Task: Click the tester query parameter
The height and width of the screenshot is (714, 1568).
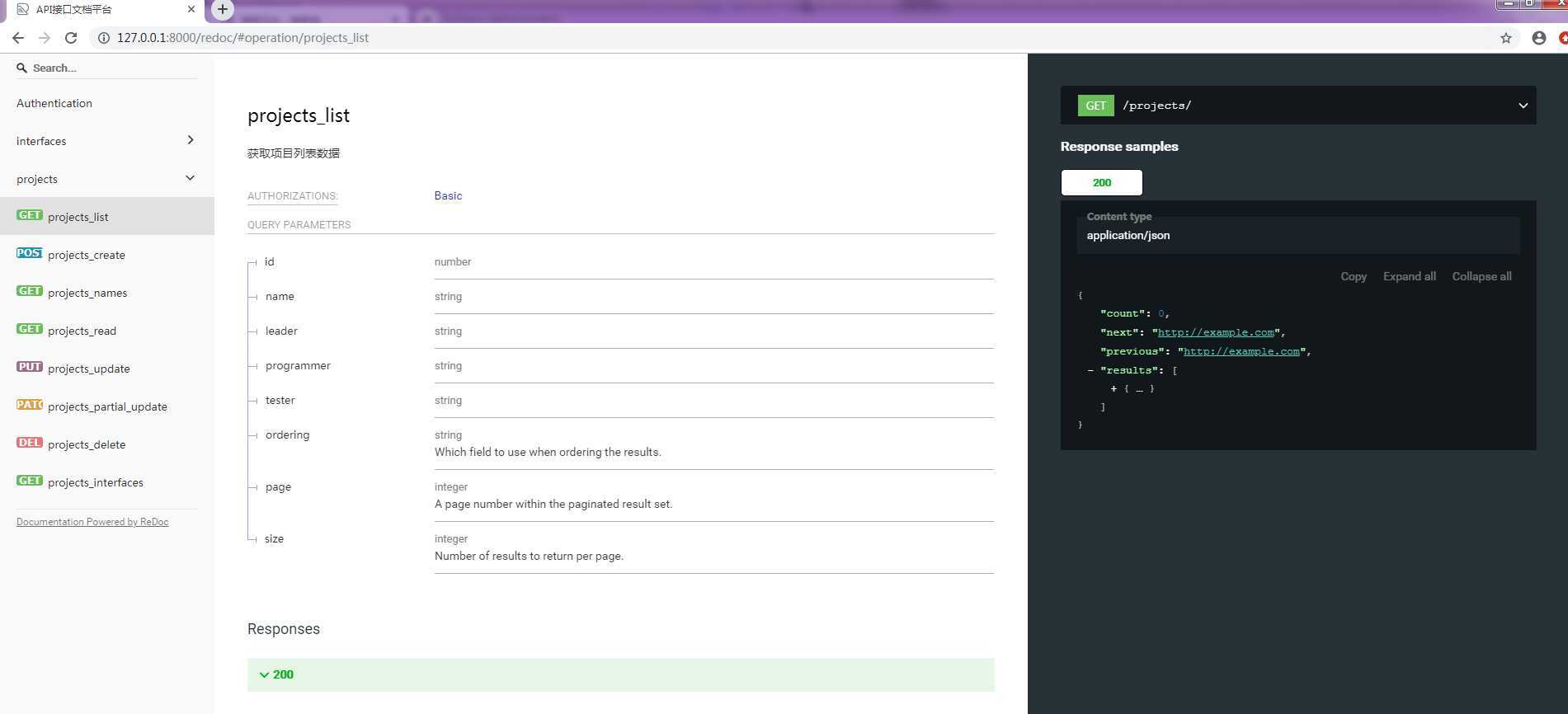Action: (280, 400)
